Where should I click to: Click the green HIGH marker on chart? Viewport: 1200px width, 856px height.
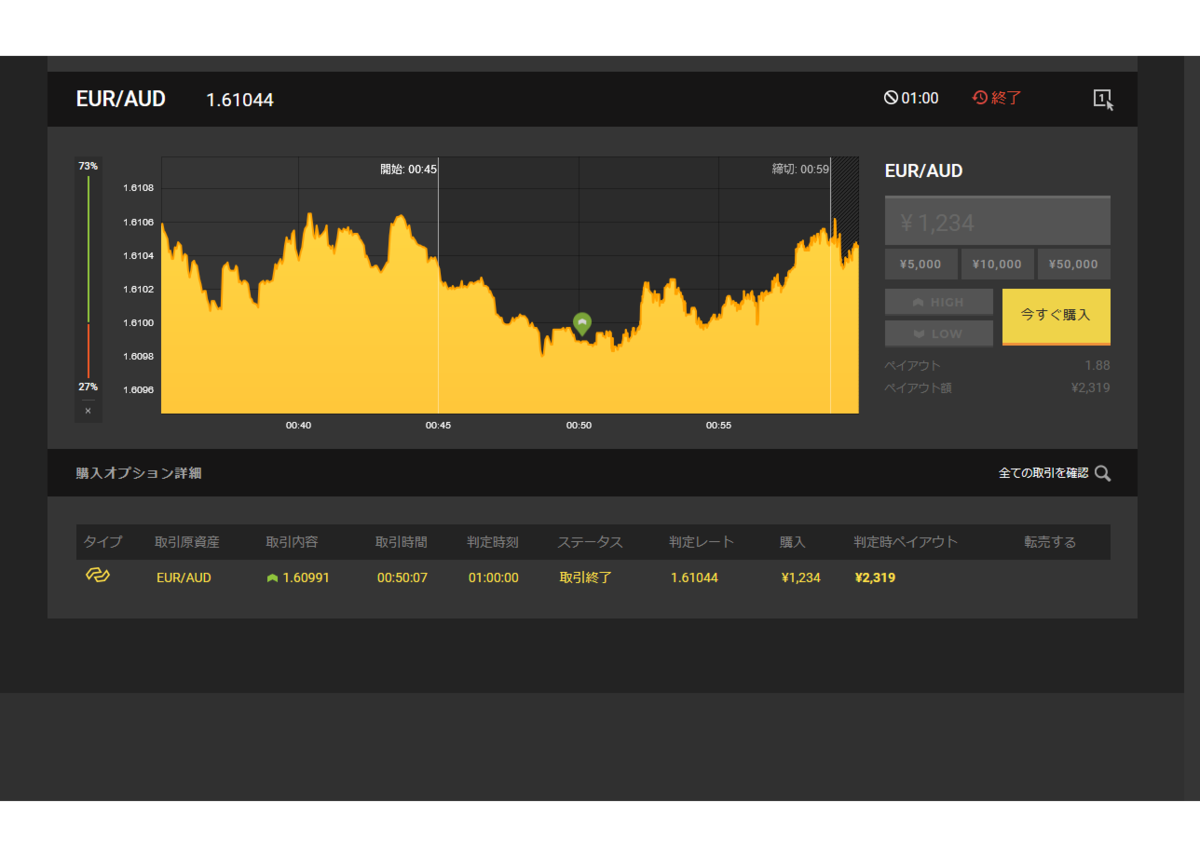pos(582,323)
